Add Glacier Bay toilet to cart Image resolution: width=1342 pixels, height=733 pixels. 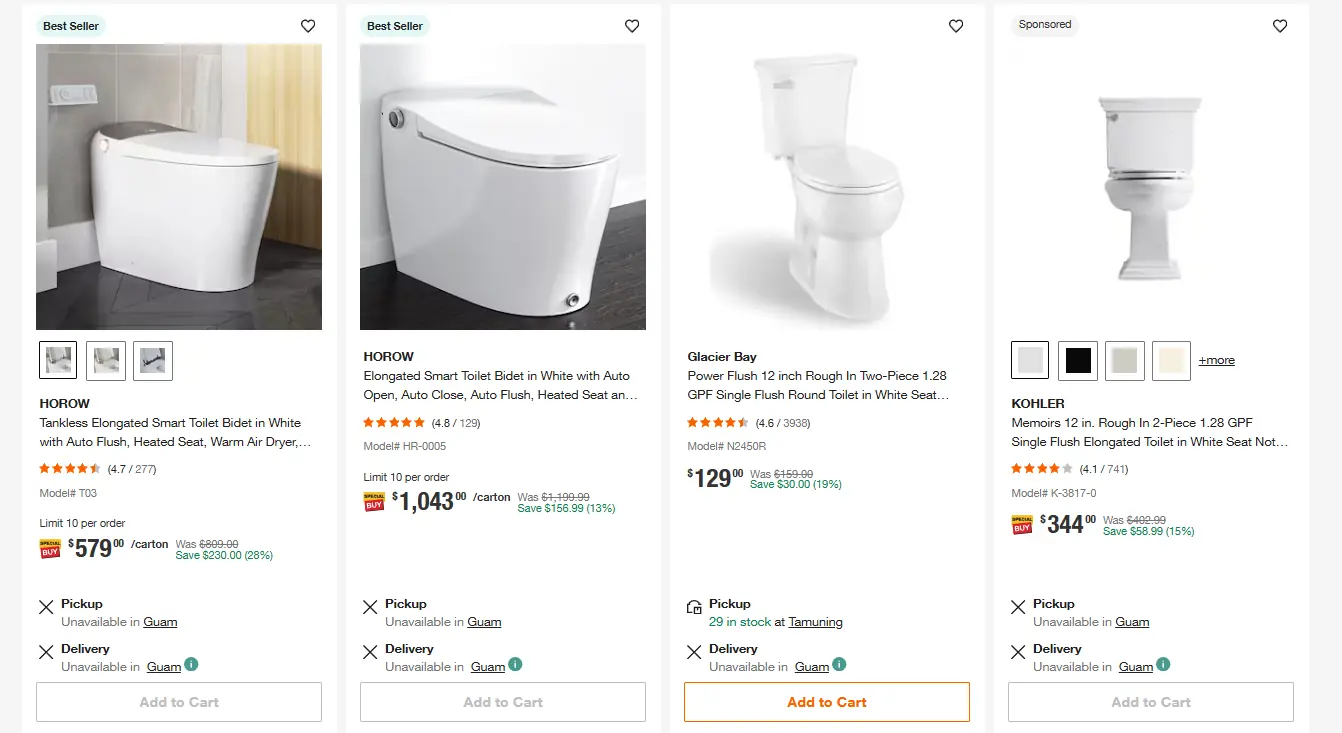[826, 702]
